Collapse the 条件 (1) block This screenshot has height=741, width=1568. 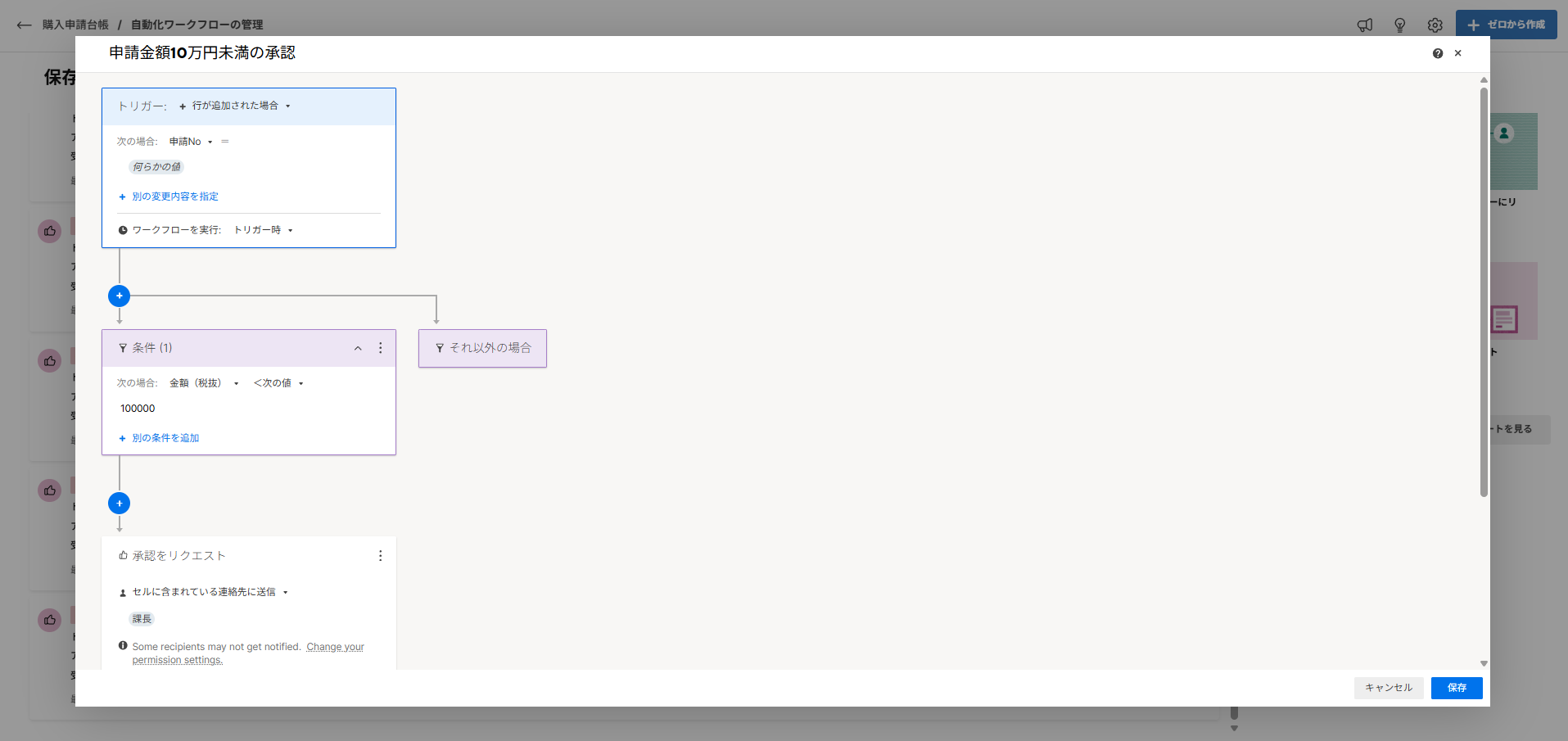point(358,348)
